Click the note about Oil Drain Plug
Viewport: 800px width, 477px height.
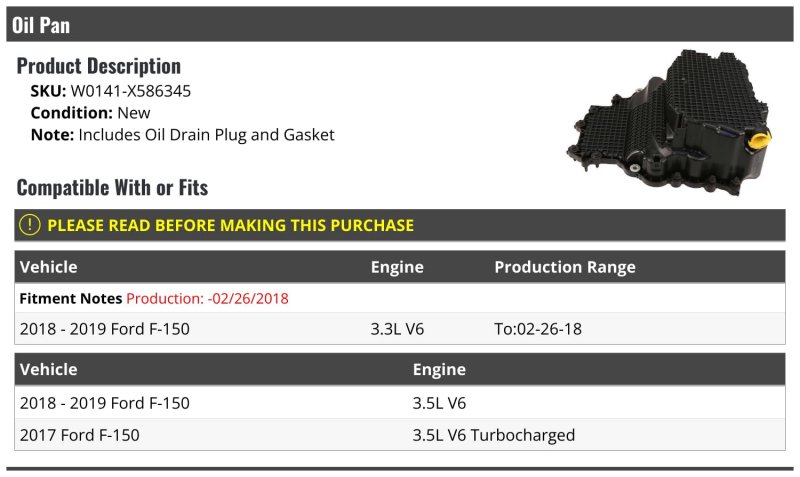click(182, 135)
